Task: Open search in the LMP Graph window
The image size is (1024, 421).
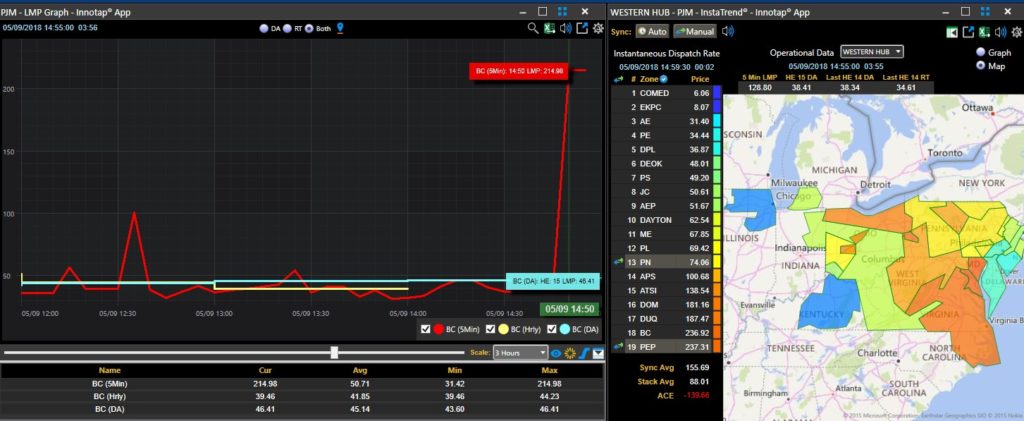Action: [533, 28]
